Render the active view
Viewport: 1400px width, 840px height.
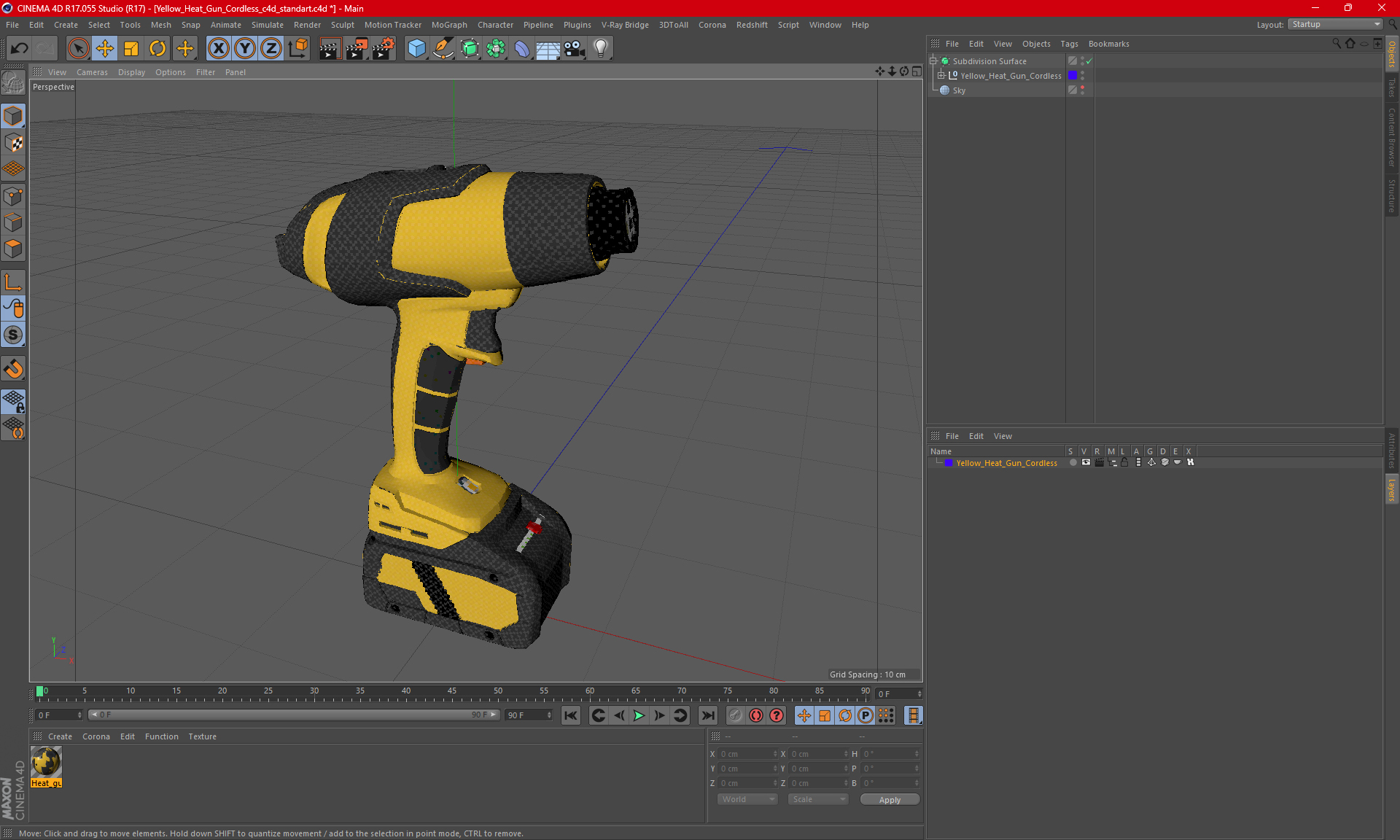330,48
